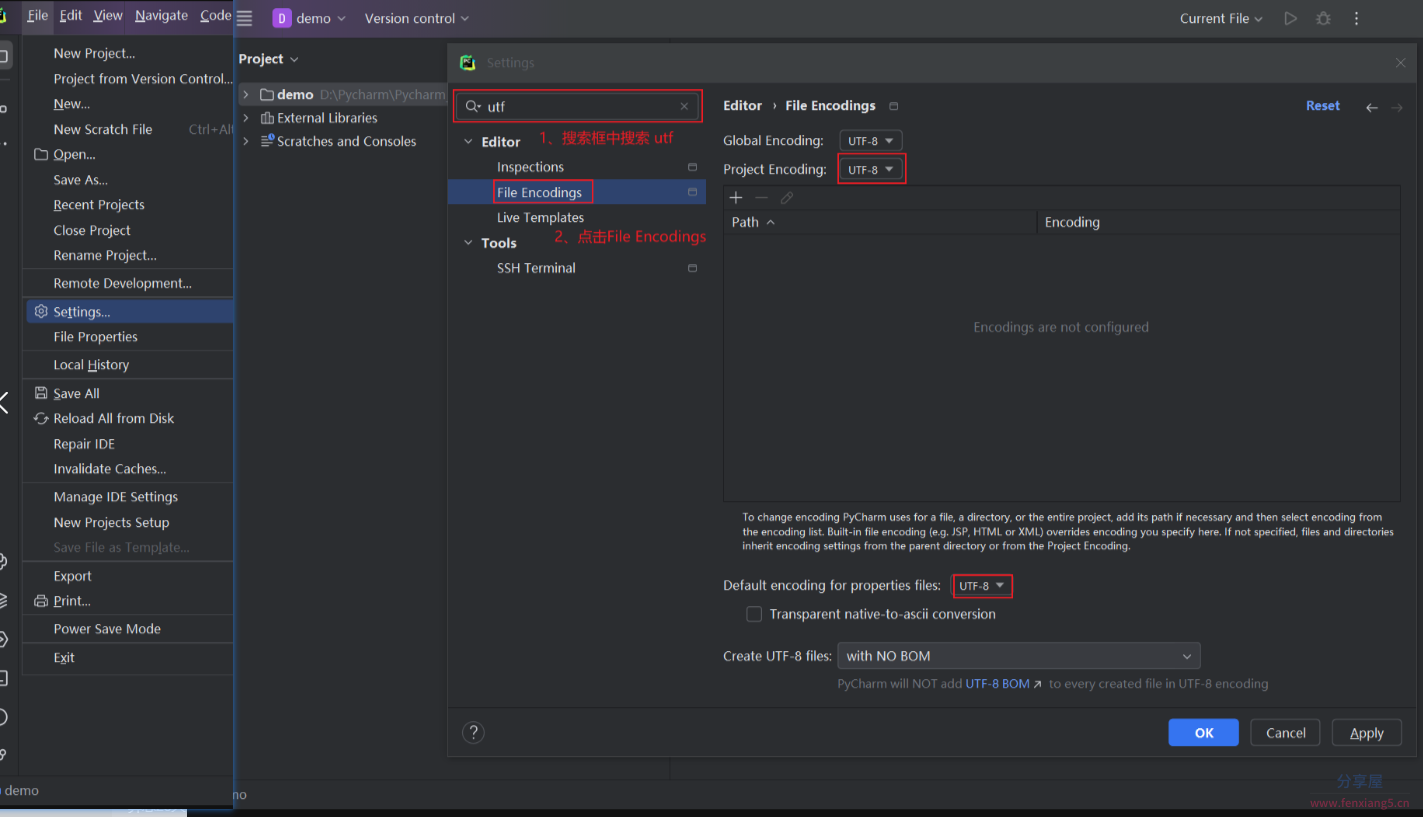Viewport: 1423px width, 817px height.
Task: Click the OK button
Action: (x=1204, y=733)
